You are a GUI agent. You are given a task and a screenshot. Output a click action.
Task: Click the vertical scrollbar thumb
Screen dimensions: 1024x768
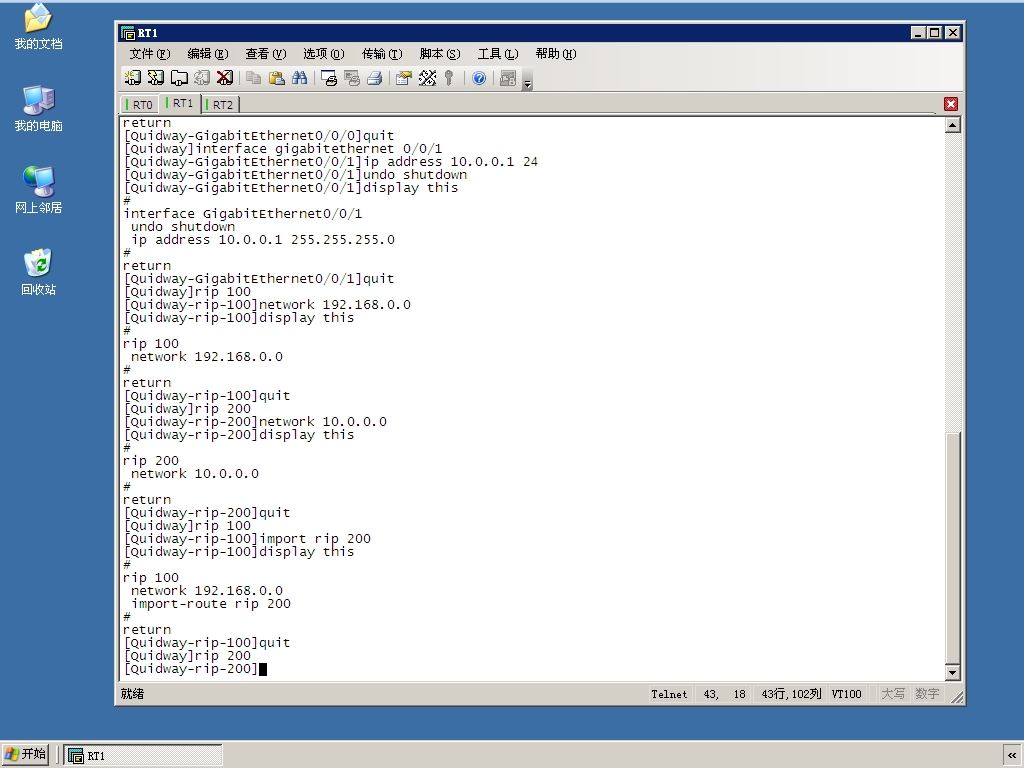click(953, 549)
